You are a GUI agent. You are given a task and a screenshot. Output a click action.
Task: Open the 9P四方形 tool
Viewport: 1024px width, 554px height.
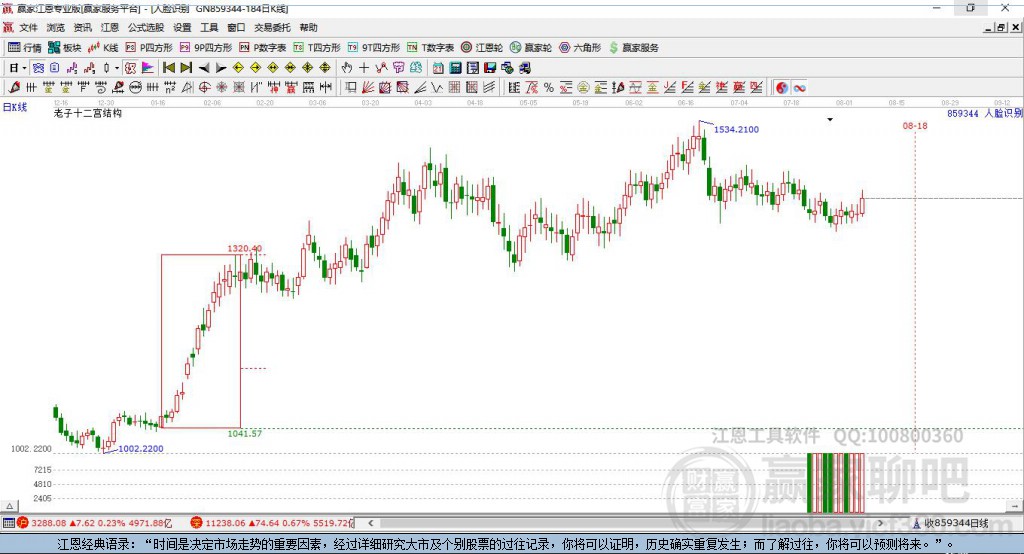point(206,48)
